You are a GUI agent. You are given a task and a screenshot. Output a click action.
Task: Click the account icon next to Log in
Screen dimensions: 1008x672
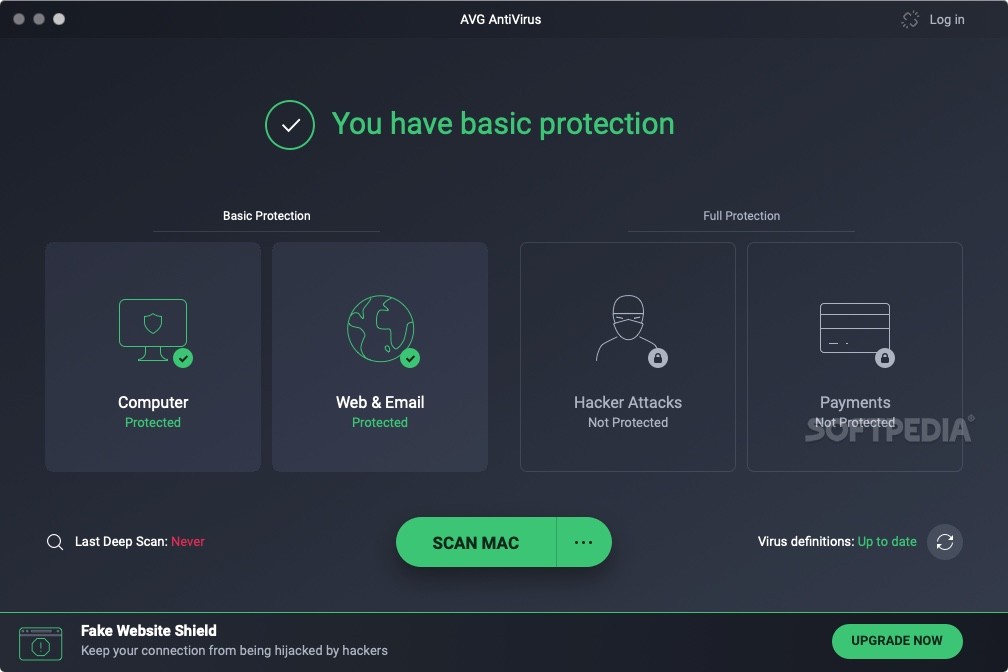coord(910,19)
